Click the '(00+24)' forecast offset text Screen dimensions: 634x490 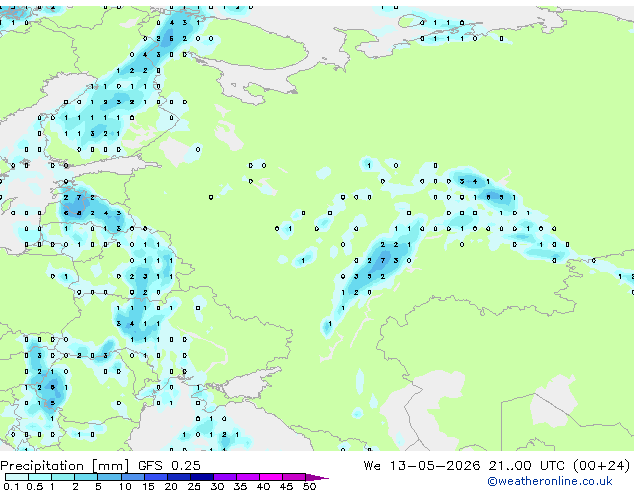[x=601, y=466]
